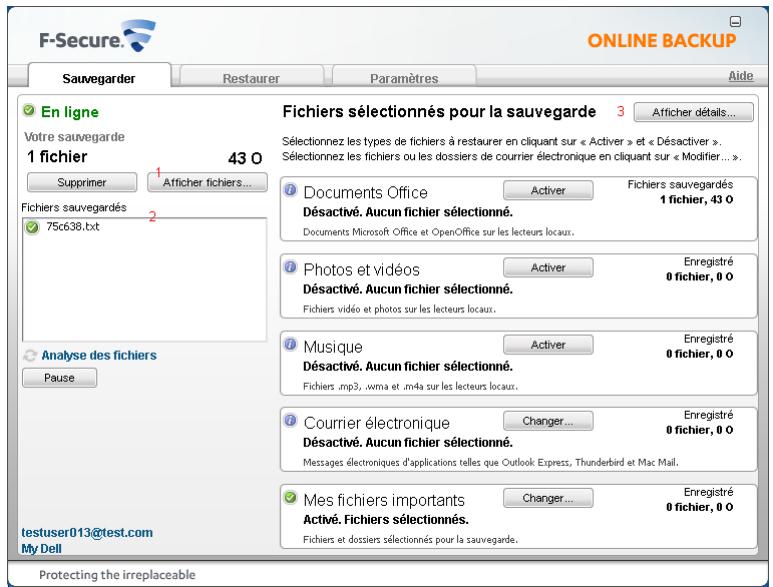Click Changer... for Courrier électronique

click(548, 421)
